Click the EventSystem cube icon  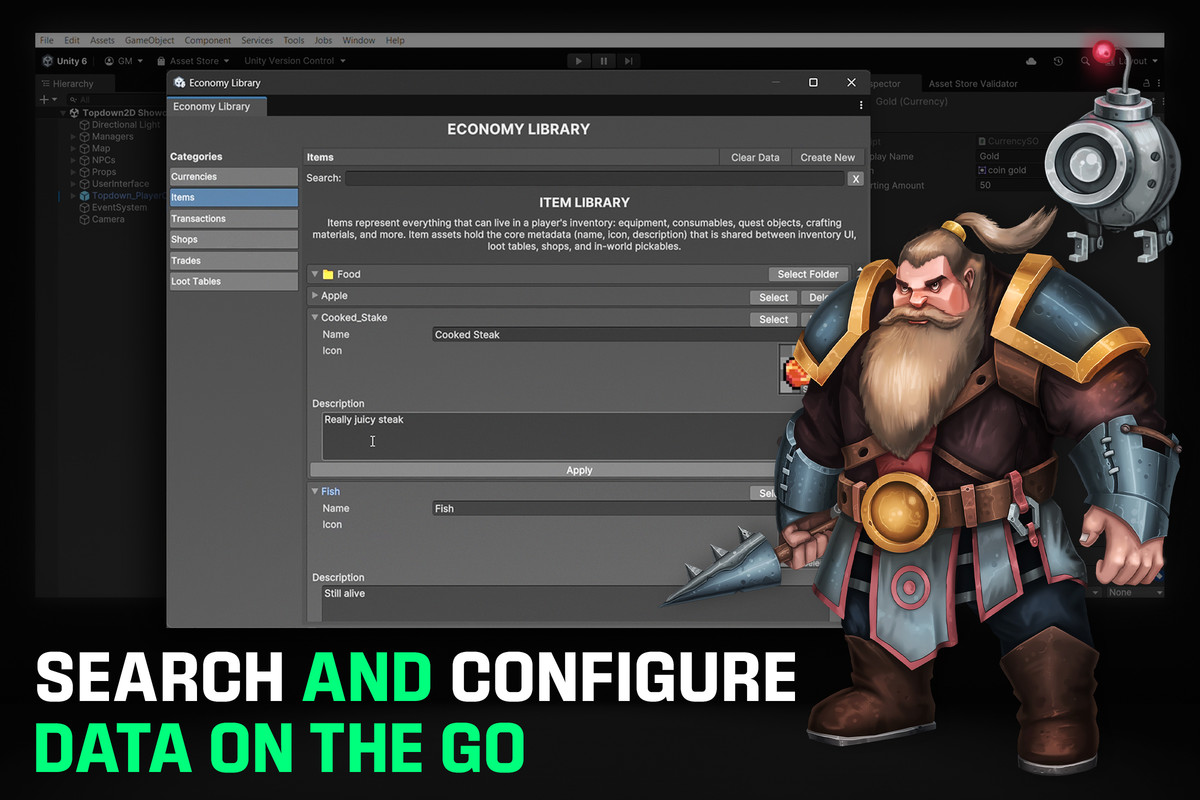coord(85,208)
